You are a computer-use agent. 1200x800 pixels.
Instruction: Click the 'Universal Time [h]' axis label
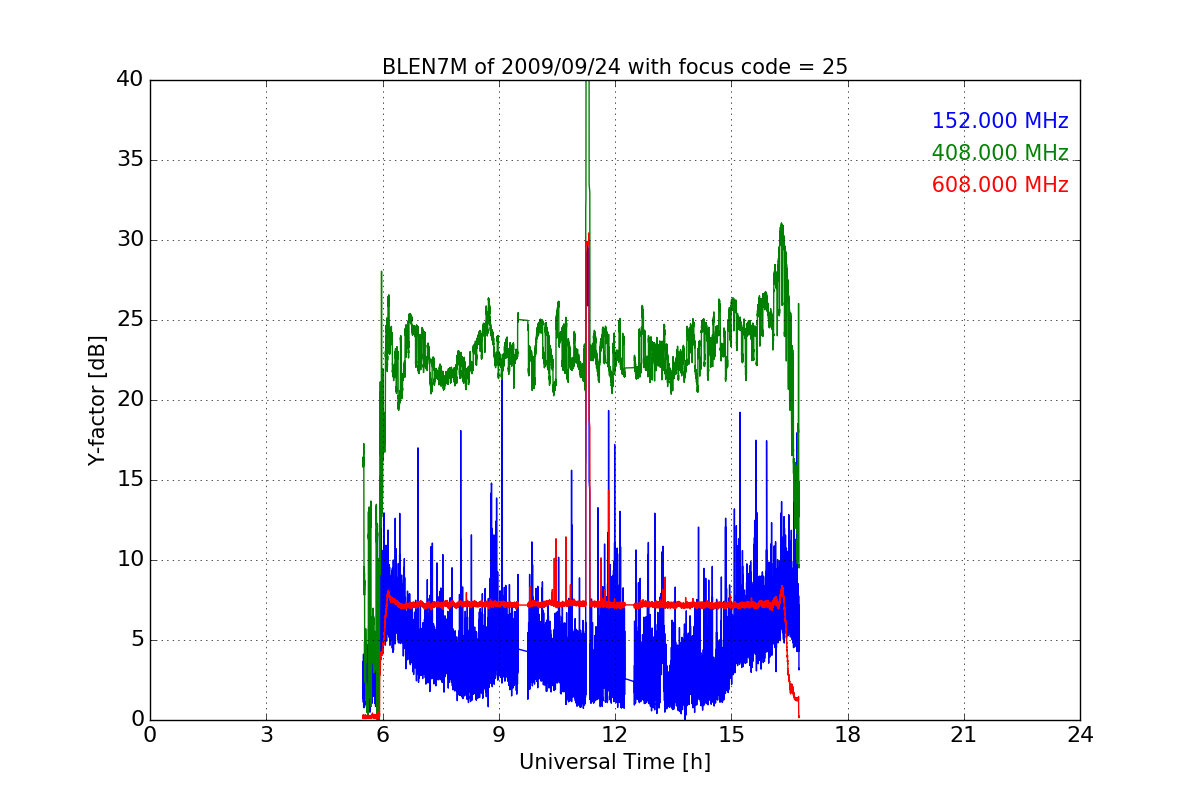615,762
